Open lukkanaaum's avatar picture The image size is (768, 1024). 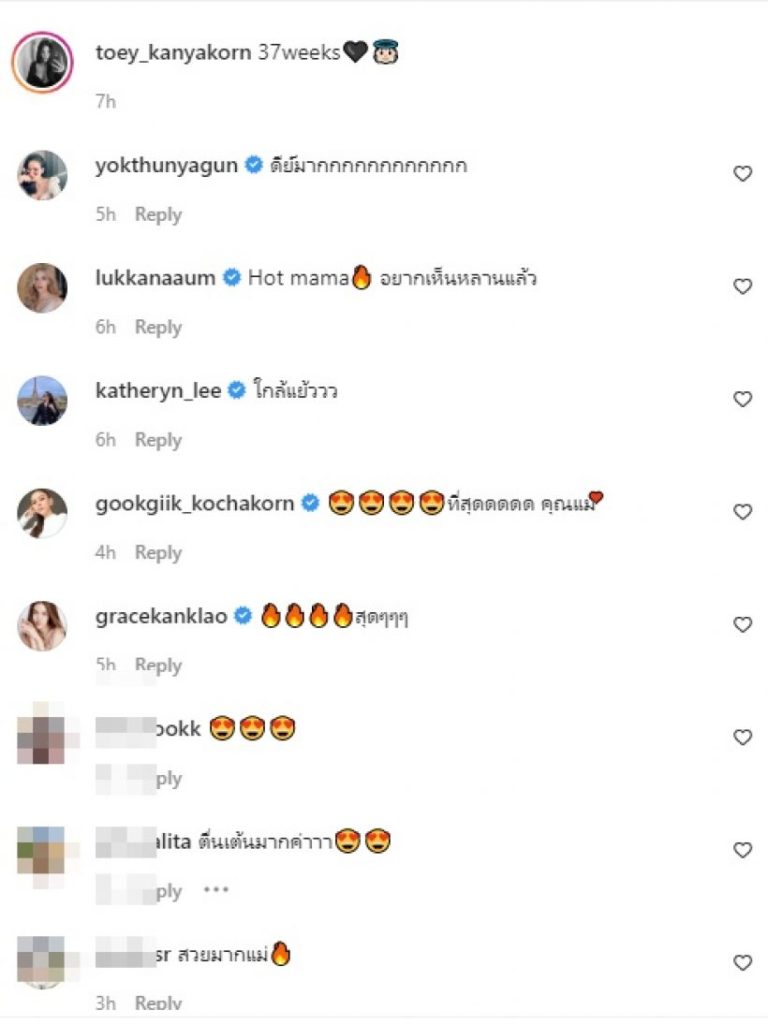[x=42, y=288]
